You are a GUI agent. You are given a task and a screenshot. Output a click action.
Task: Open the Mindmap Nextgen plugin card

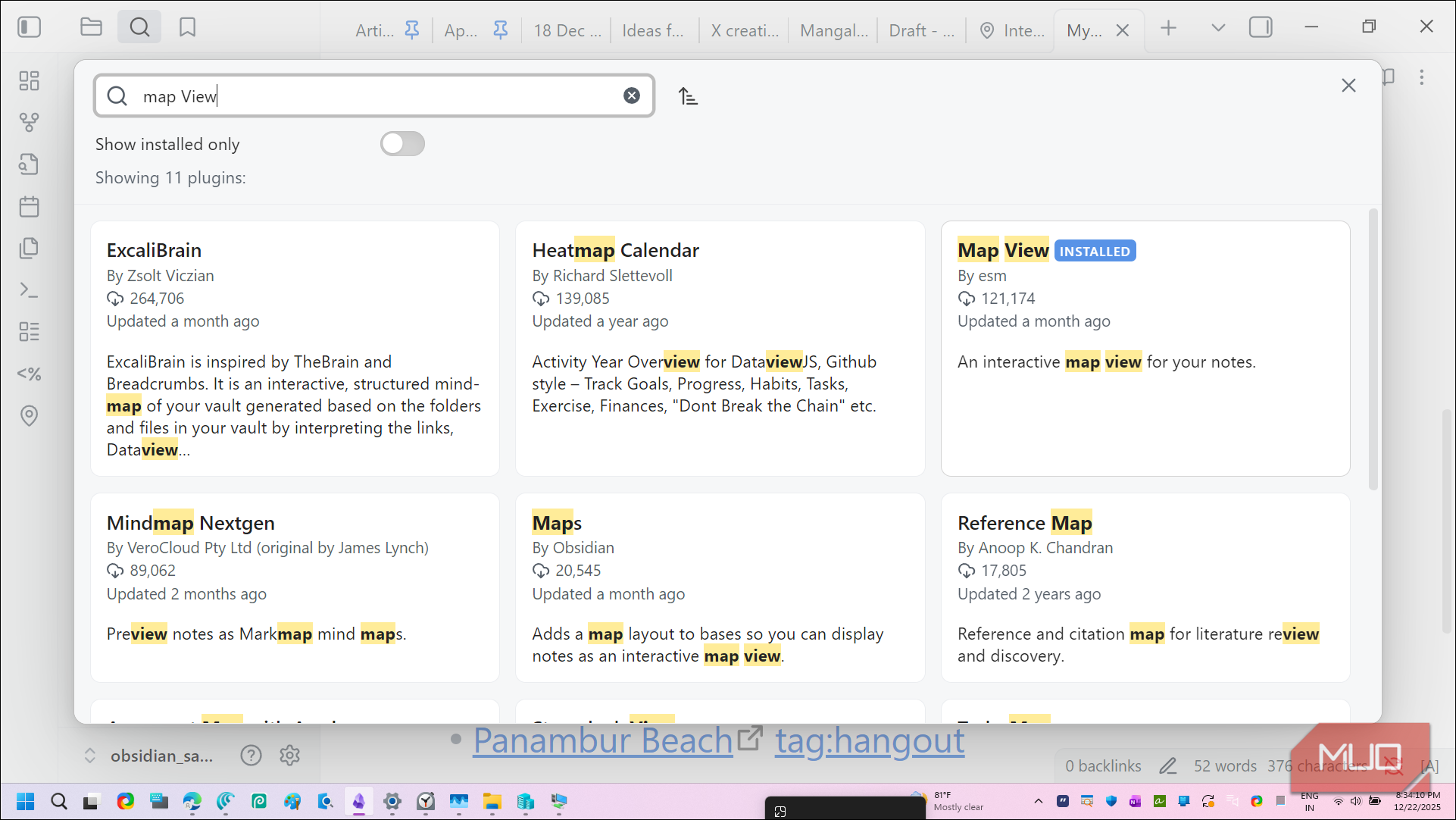tap(295, 588)
